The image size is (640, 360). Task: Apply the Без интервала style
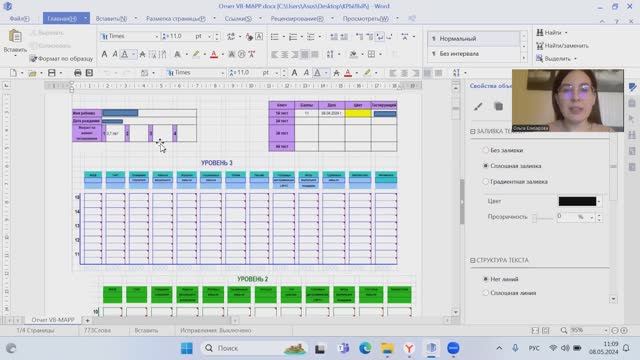coord(474,53)
